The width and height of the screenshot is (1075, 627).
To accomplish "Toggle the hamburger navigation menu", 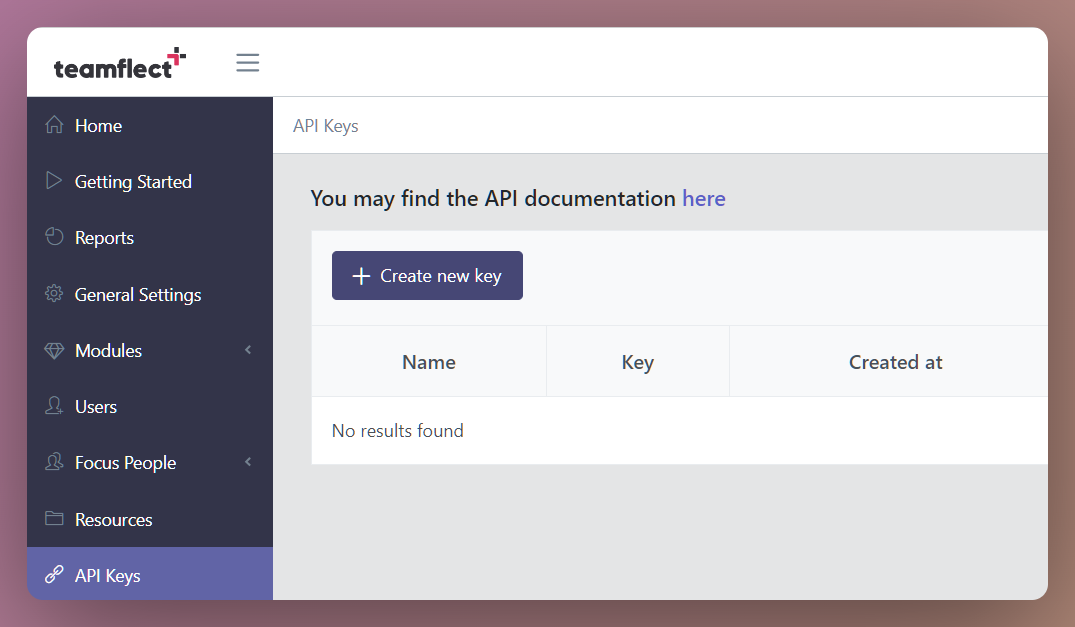I will [248, 62].
